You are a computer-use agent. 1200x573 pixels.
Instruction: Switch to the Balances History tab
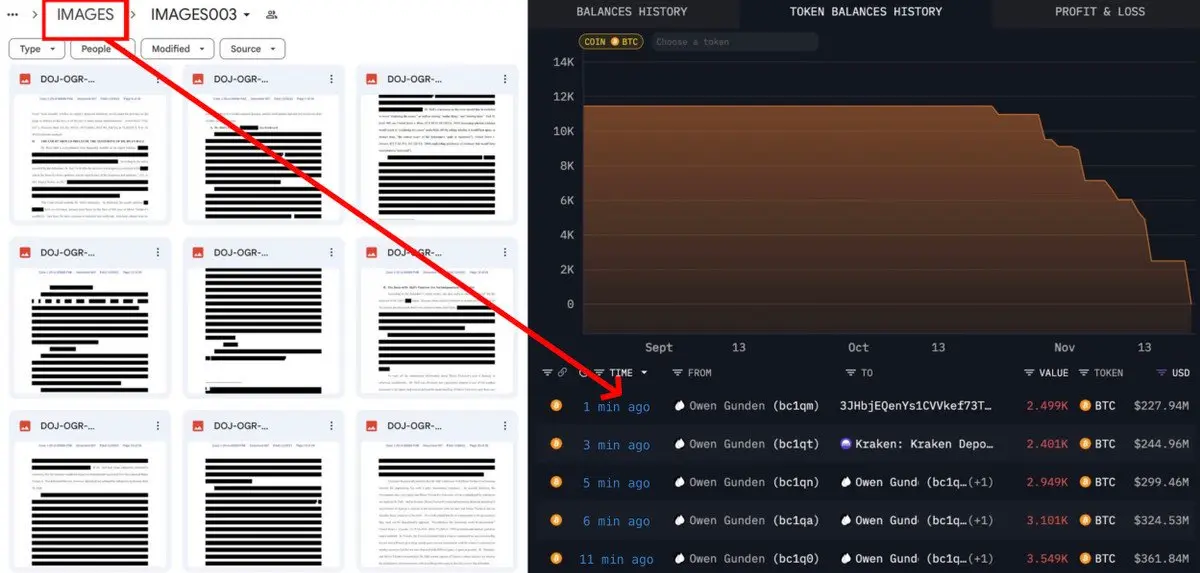point(632,12)
